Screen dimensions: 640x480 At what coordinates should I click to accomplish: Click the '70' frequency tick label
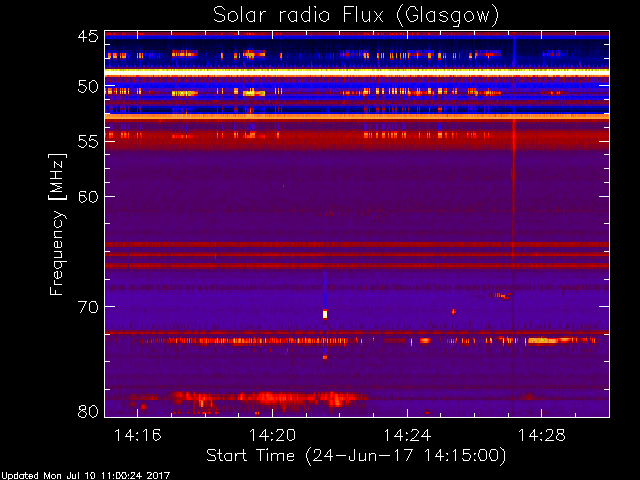88,307
